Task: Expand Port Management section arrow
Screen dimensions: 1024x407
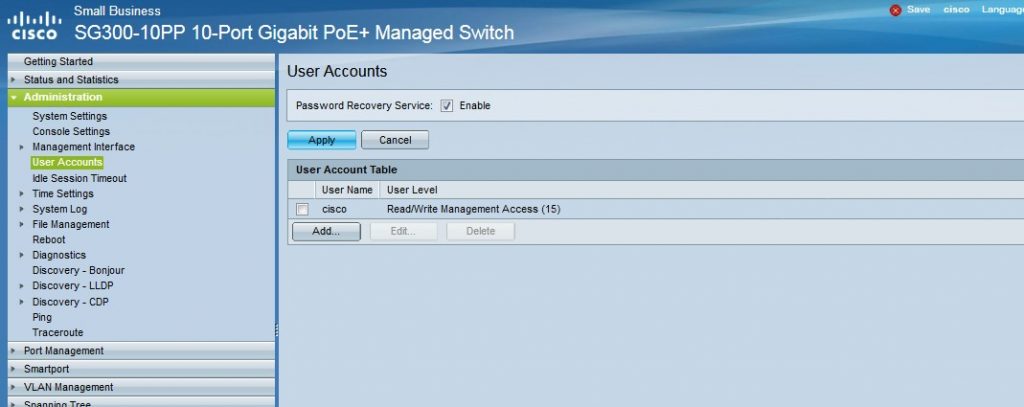Action: point(13,351)
